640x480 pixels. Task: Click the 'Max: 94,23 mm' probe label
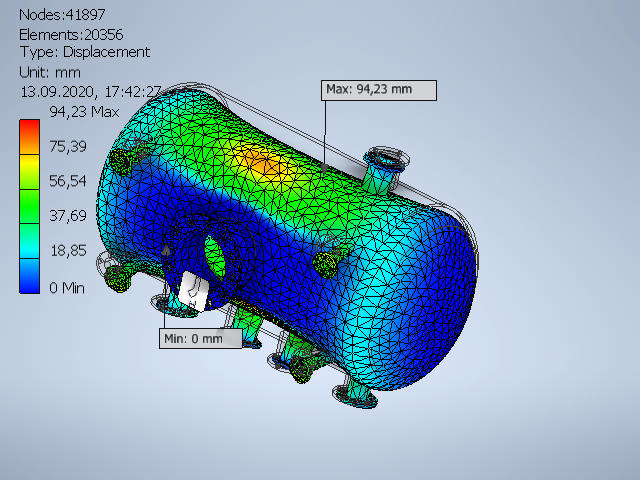379,90
